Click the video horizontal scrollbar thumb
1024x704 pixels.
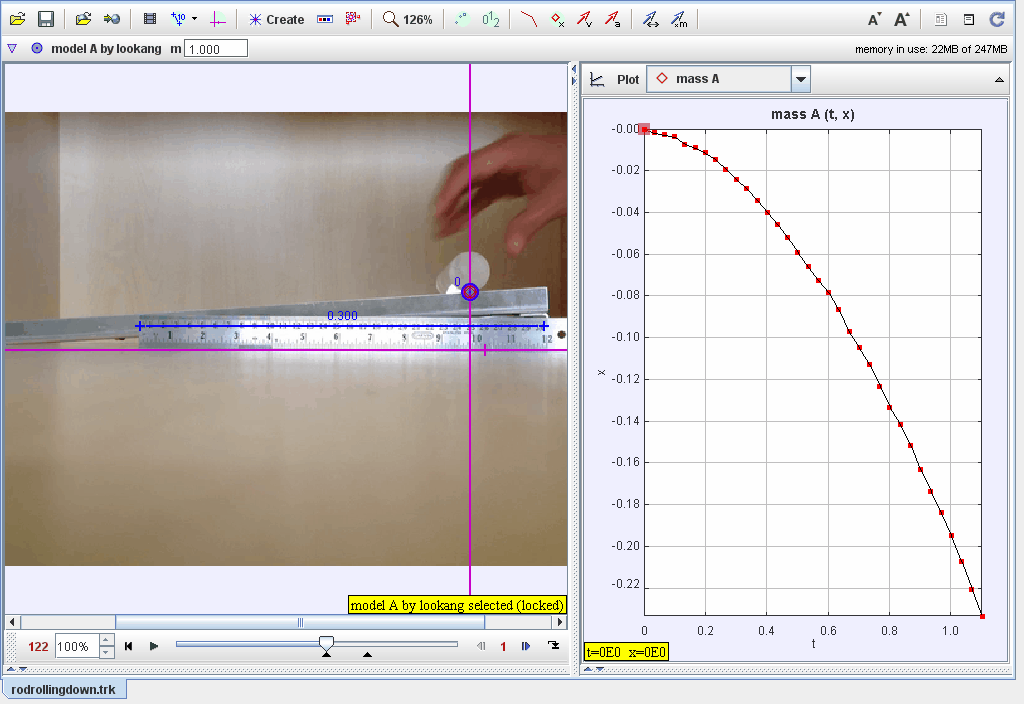300,622
